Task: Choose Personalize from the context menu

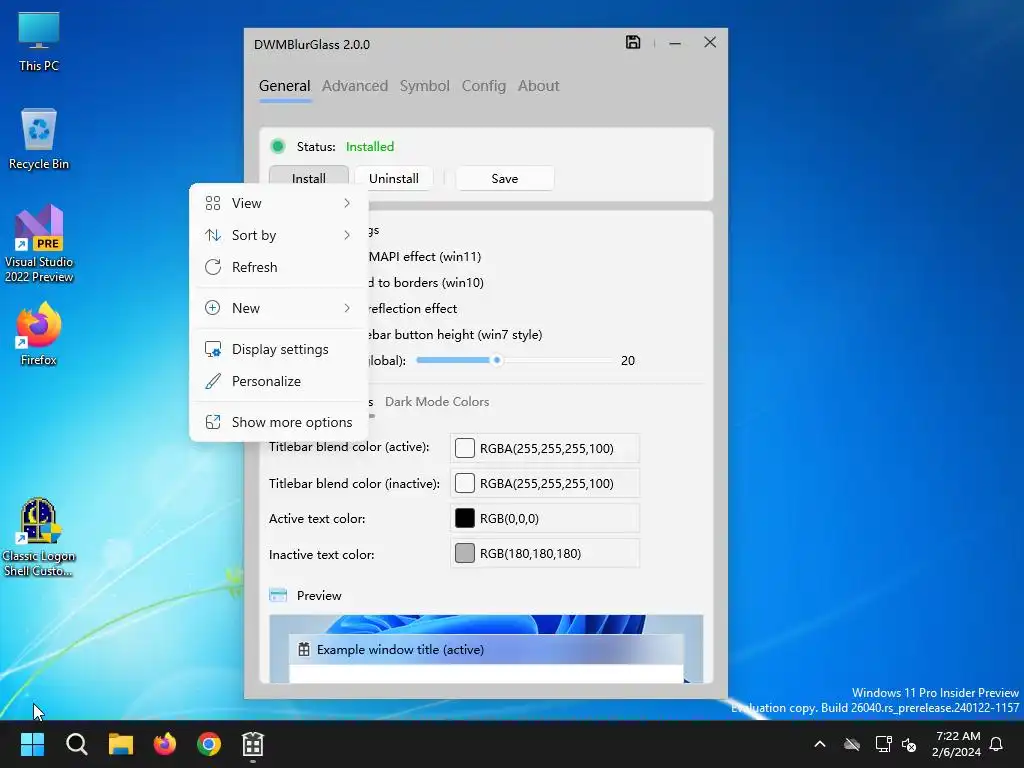Action: (278, 381)
